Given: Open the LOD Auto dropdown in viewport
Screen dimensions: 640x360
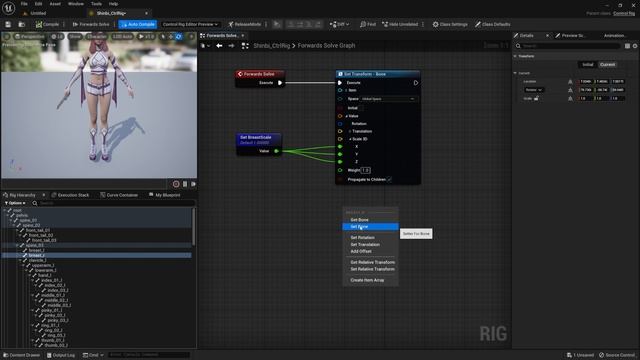Looking at the screenshot, I should tap(122, 37).
